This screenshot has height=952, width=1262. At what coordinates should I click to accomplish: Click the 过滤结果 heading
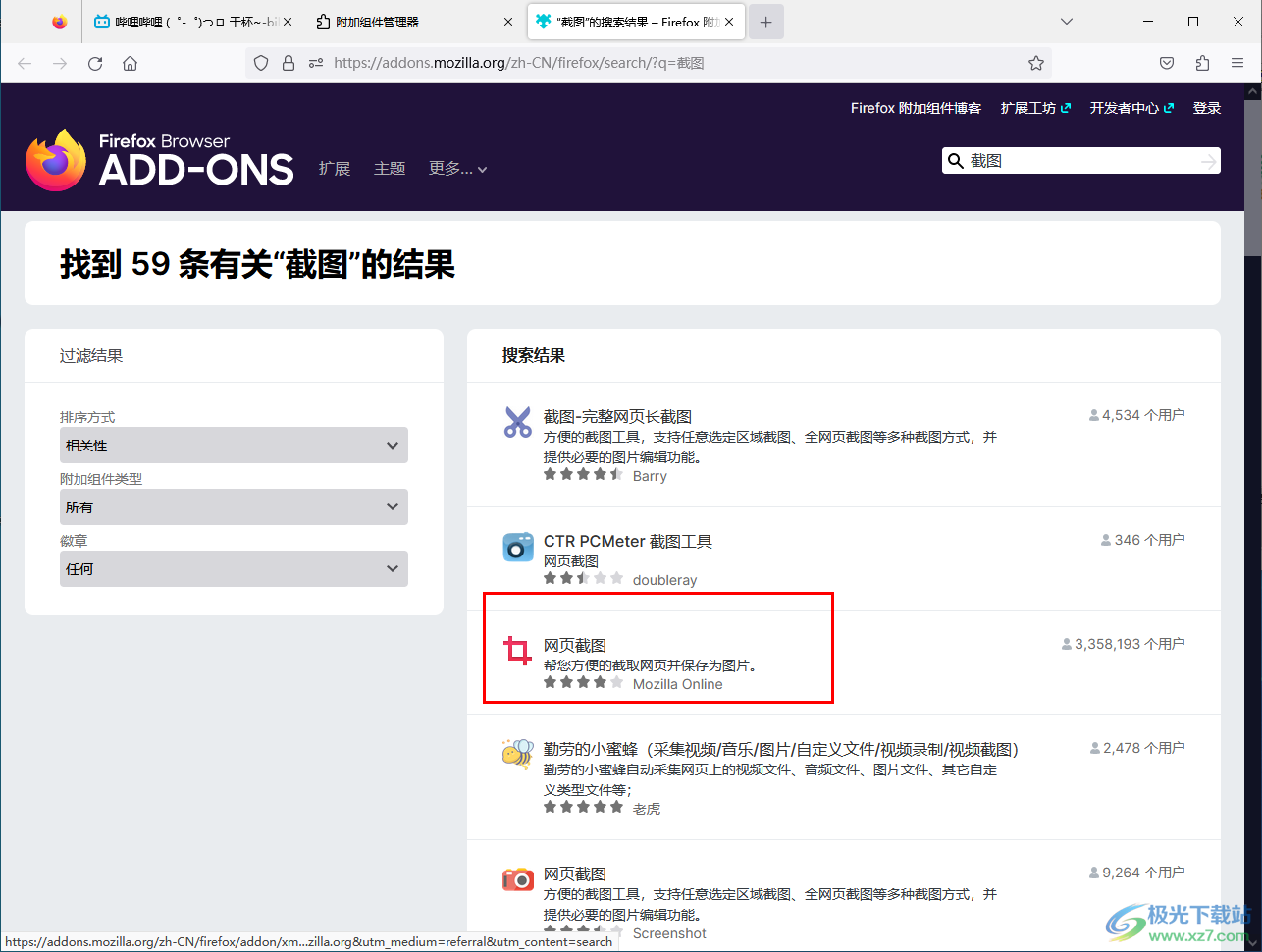[x=91, y=355]
